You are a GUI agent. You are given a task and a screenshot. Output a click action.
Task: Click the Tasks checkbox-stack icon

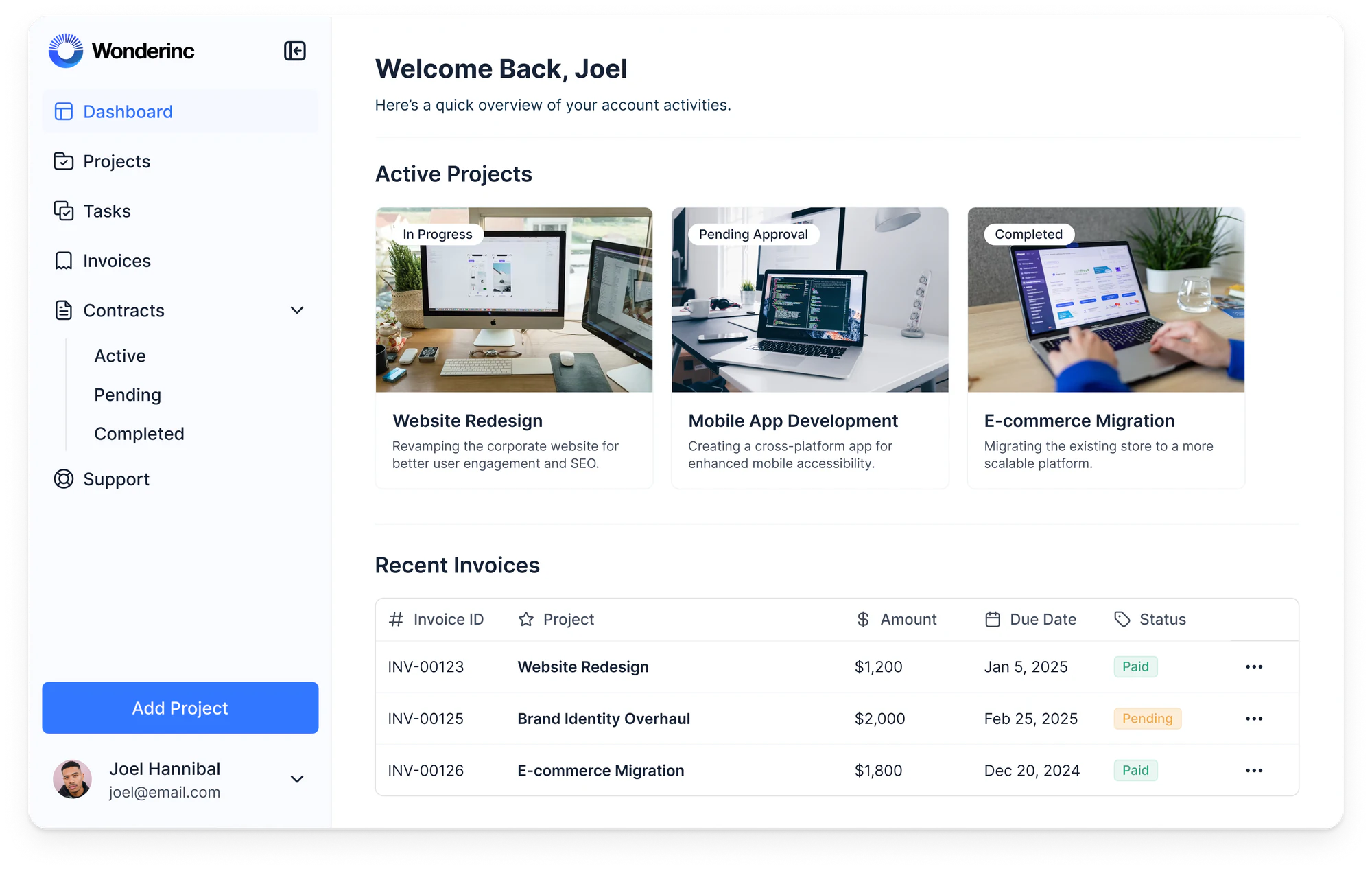coord(64,211)
